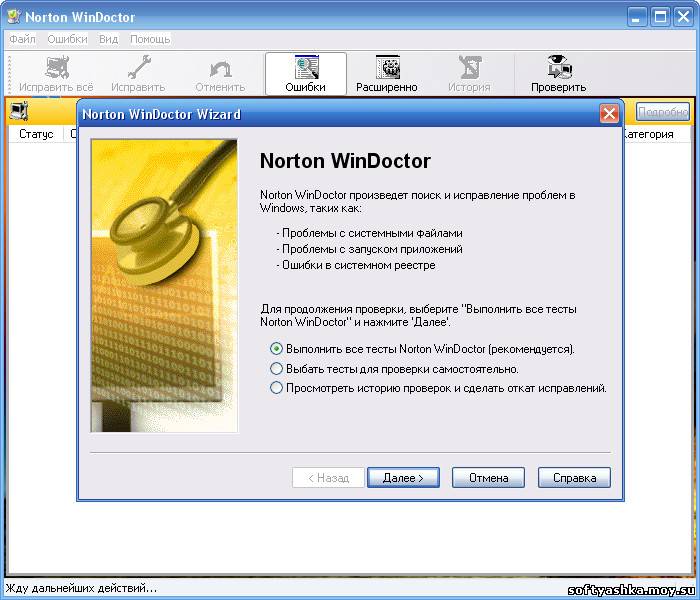The width and height of the screenshot is (700, 600).
Task: Select the Ошибки toolbar view
Action: click(x=306, y=74)
